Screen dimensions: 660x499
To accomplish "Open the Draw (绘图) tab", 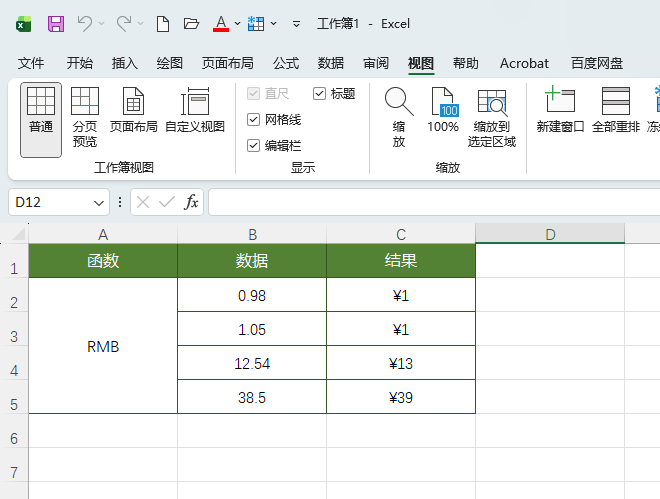I will (170, 63).
